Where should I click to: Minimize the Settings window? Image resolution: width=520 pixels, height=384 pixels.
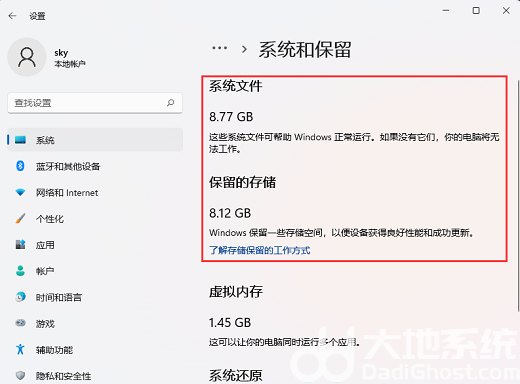tap(446, 11)
